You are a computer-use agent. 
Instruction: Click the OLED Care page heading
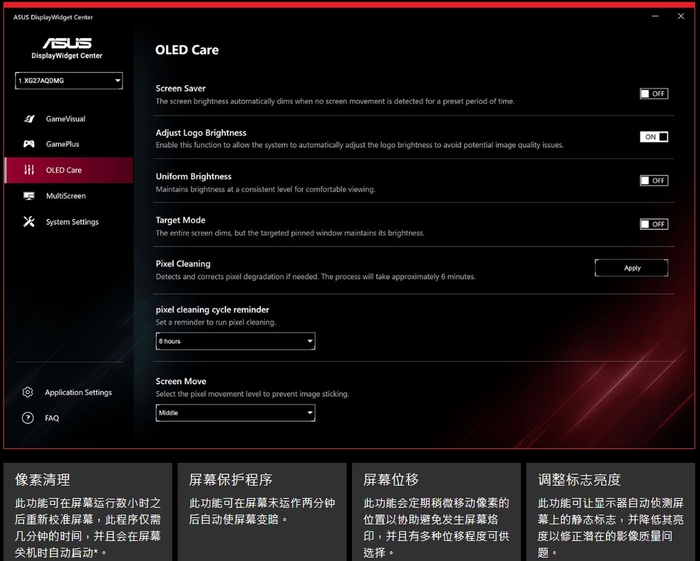(x=187, y=50)
